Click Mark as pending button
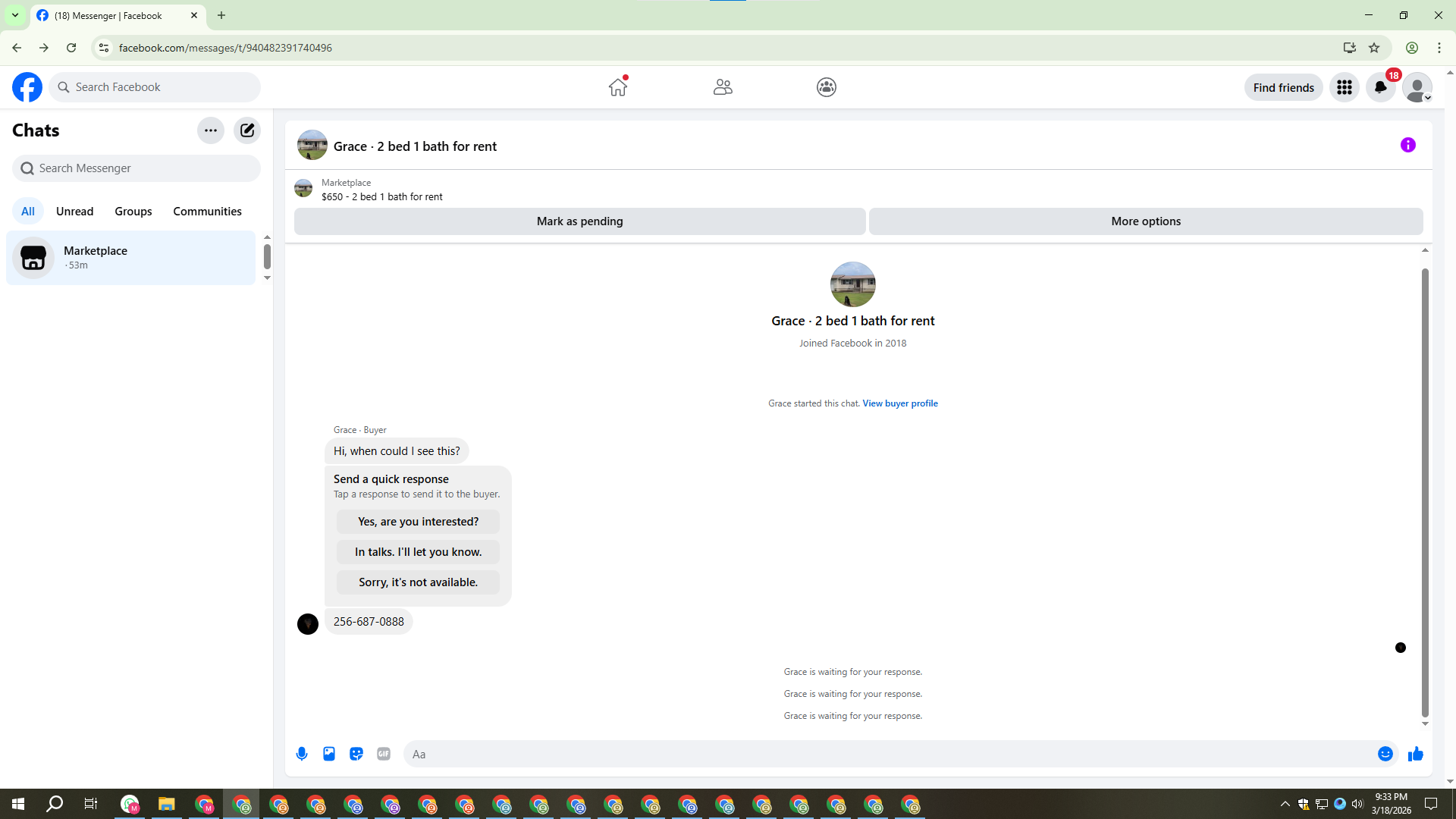The image size is (1456, 819). (579, 221)
